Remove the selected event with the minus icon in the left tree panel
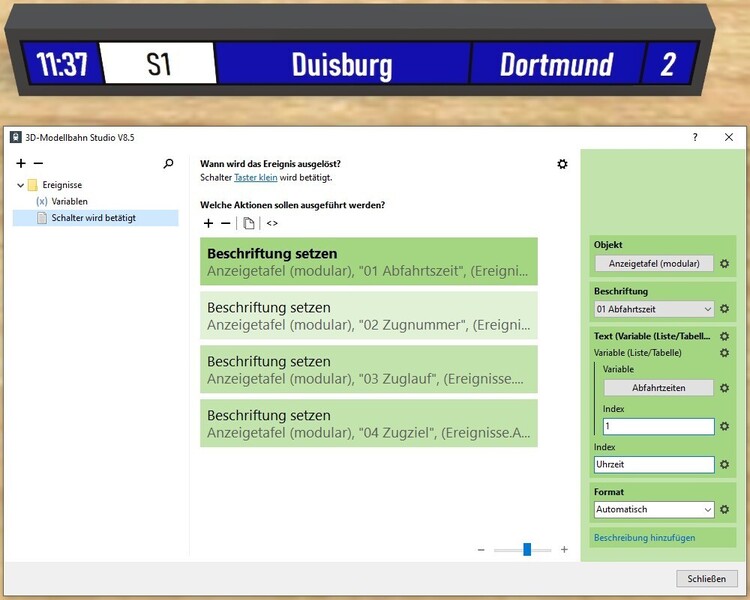Screen dimensions: 750x600 pyautogui.click(x=38, y=164)
